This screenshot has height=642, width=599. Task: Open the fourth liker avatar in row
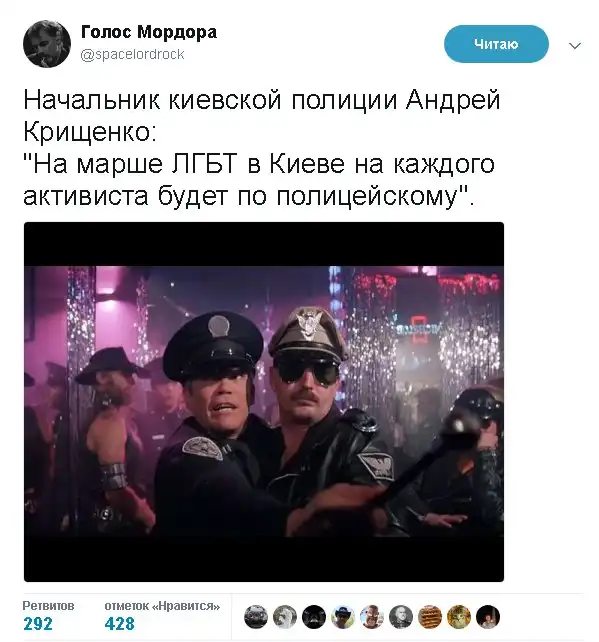343,617
